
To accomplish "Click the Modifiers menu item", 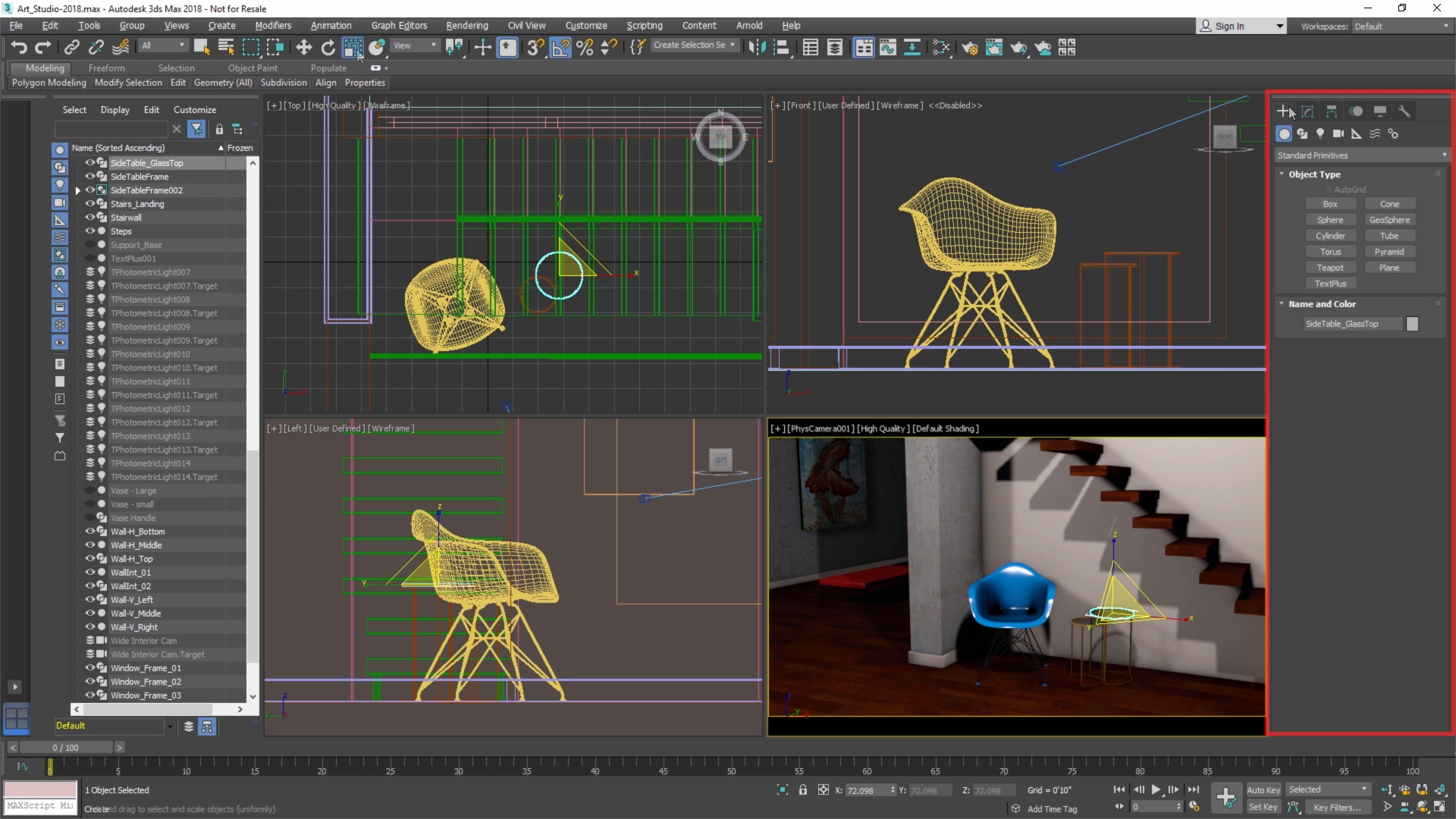I will [273, 25].
